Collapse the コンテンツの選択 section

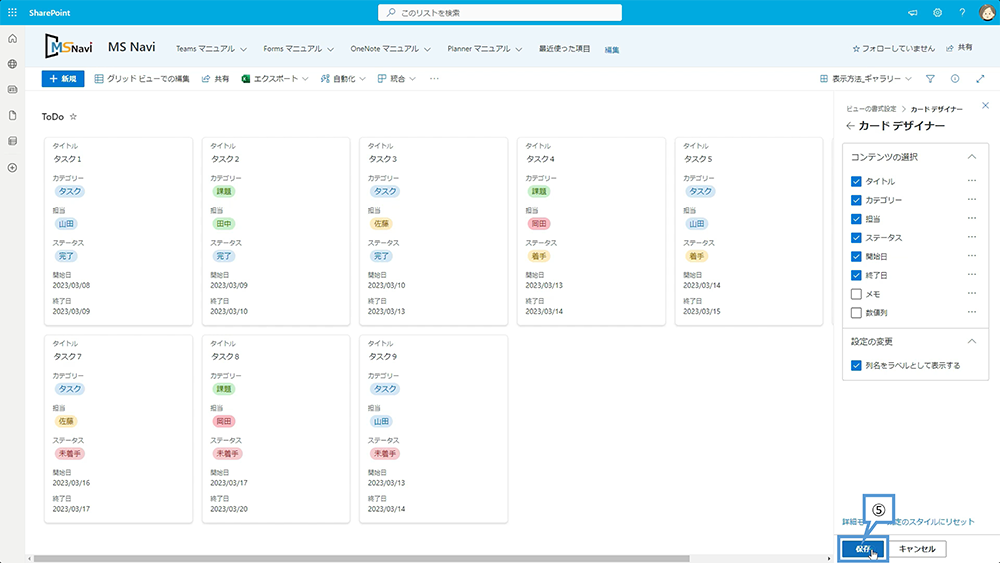971,157
